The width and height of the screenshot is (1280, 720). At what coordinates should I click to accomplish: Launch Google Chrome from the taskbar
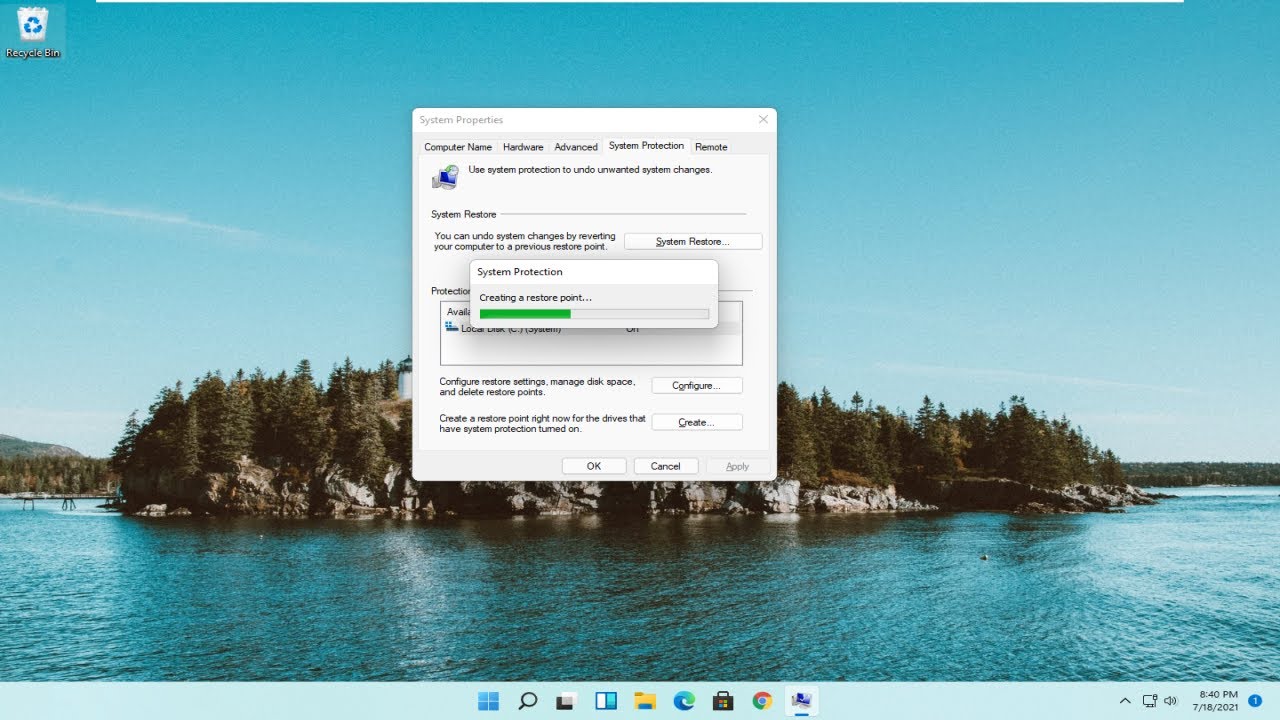tap(762, 701)
